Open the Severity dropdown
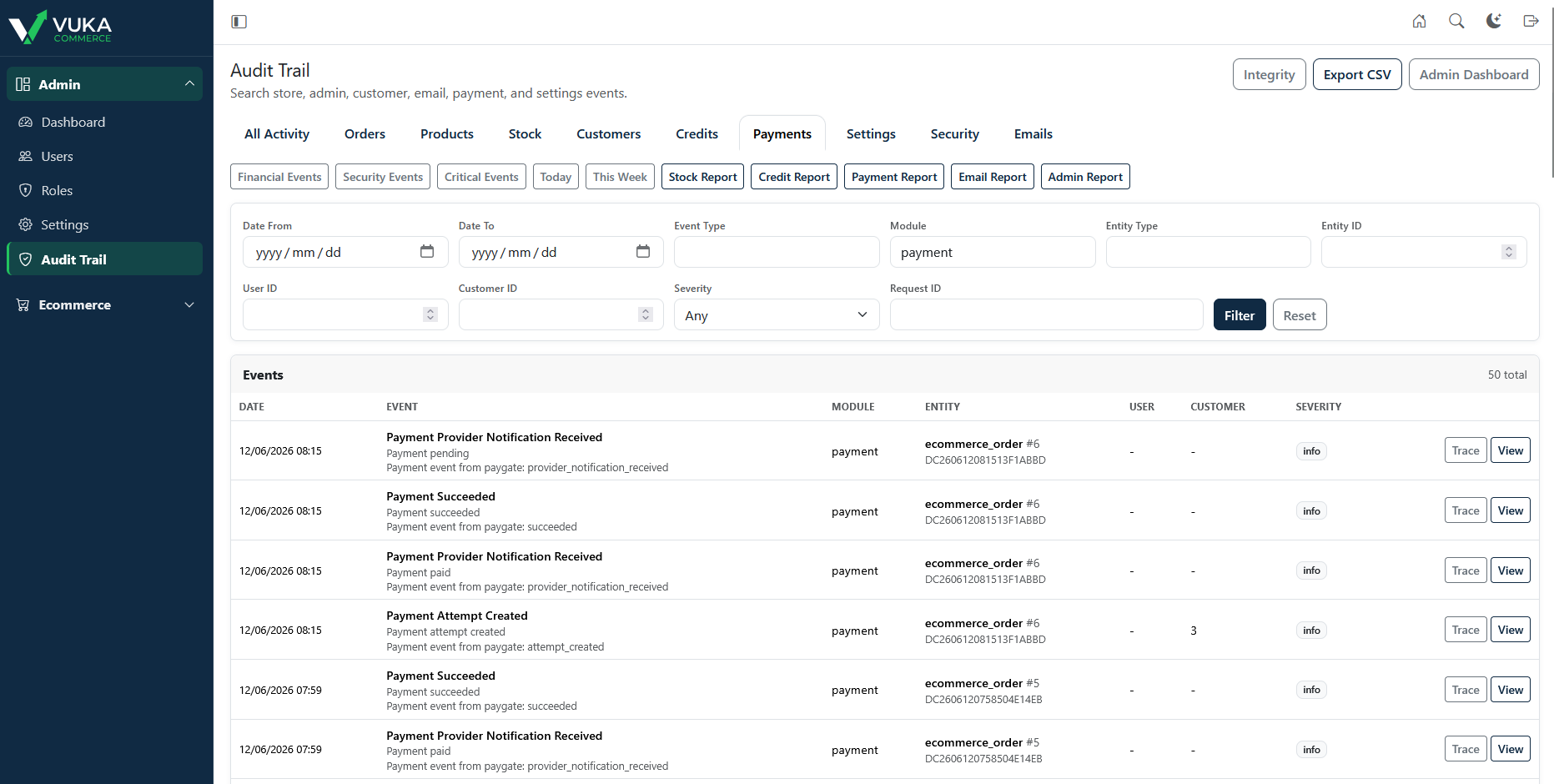 777,314
